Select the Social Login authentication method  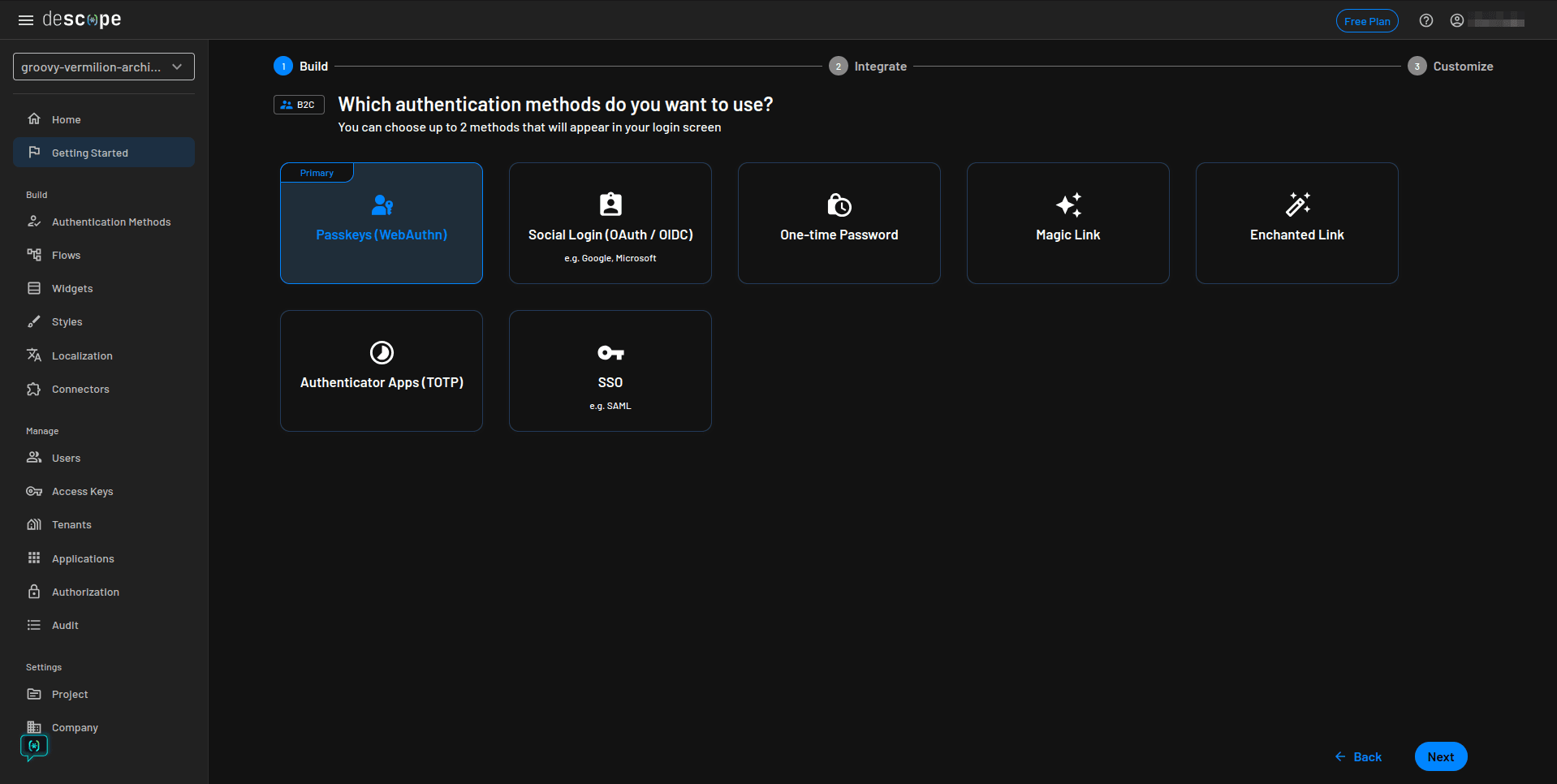[x=610, y=223]
